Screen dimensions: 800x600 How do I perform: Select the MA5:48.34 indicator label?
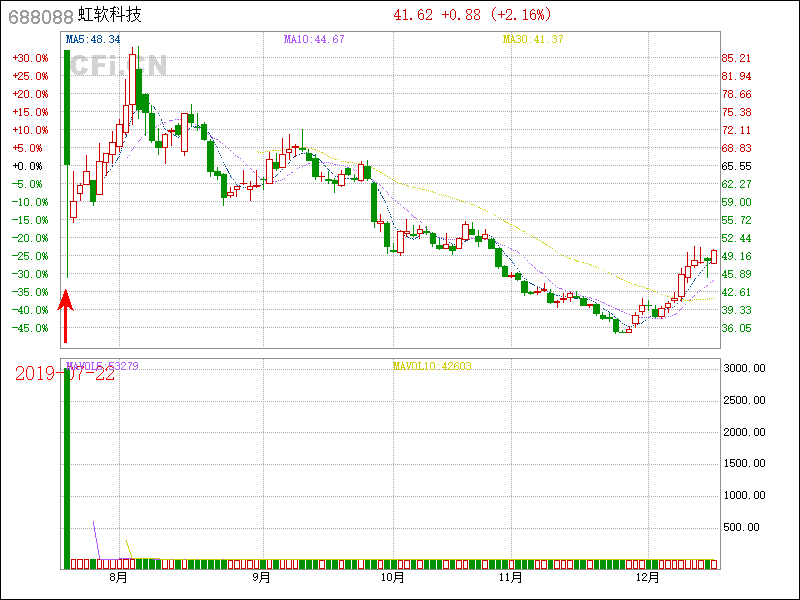(93, 39)
